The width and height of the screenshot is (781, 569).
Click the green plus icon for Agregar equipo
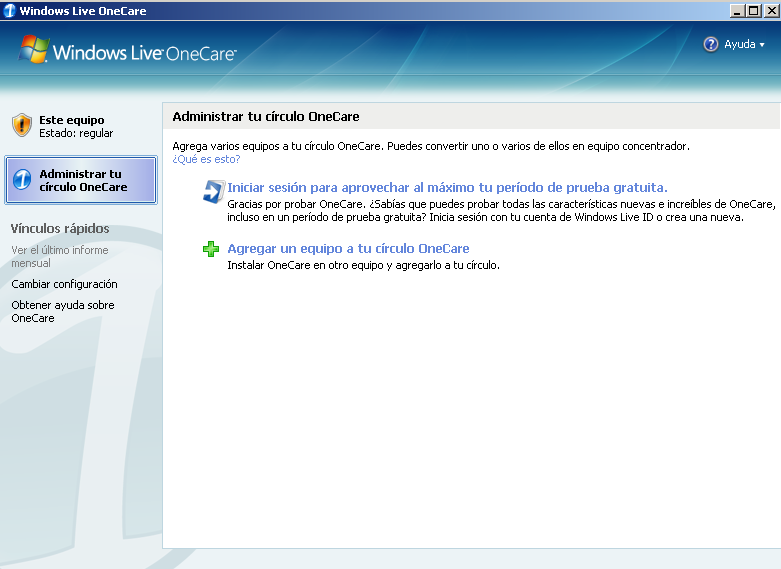pos(211,249)
